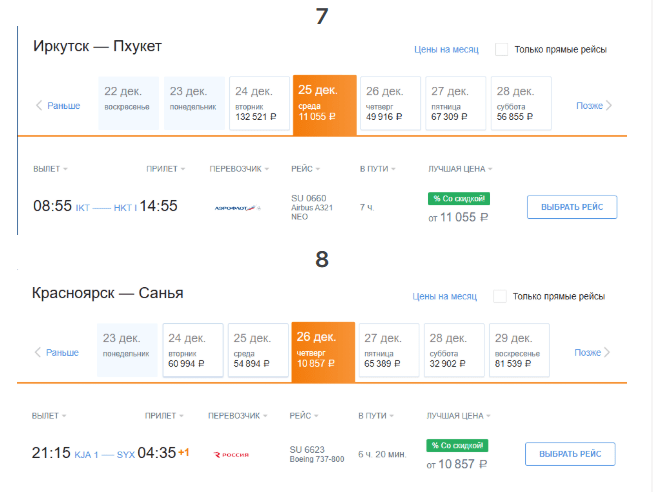Click the Aeroflot carrier logo
The image size is (653, 492).
click(x=237, y=207)
